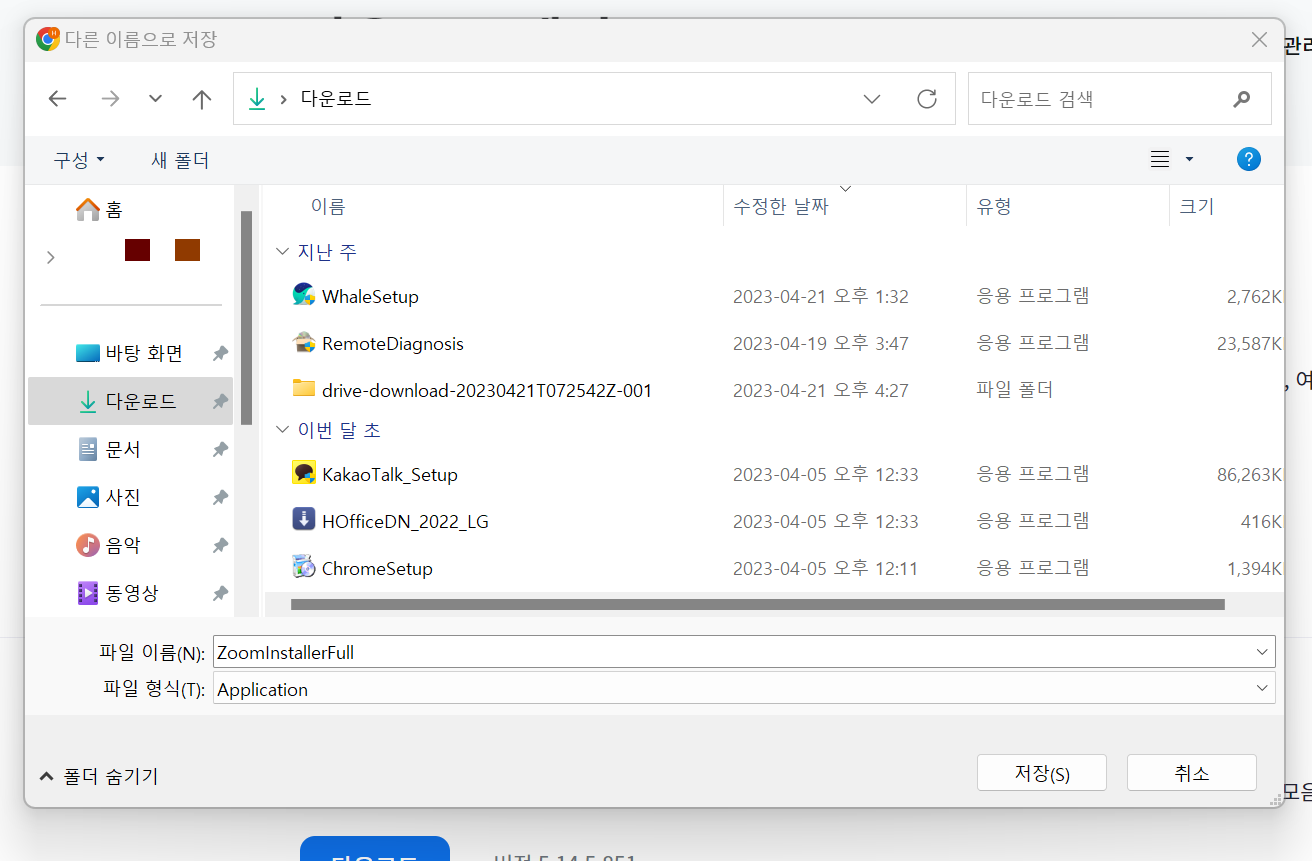
Task: Unpin 바탕 화면 from quick access
Action: [219, 352]
